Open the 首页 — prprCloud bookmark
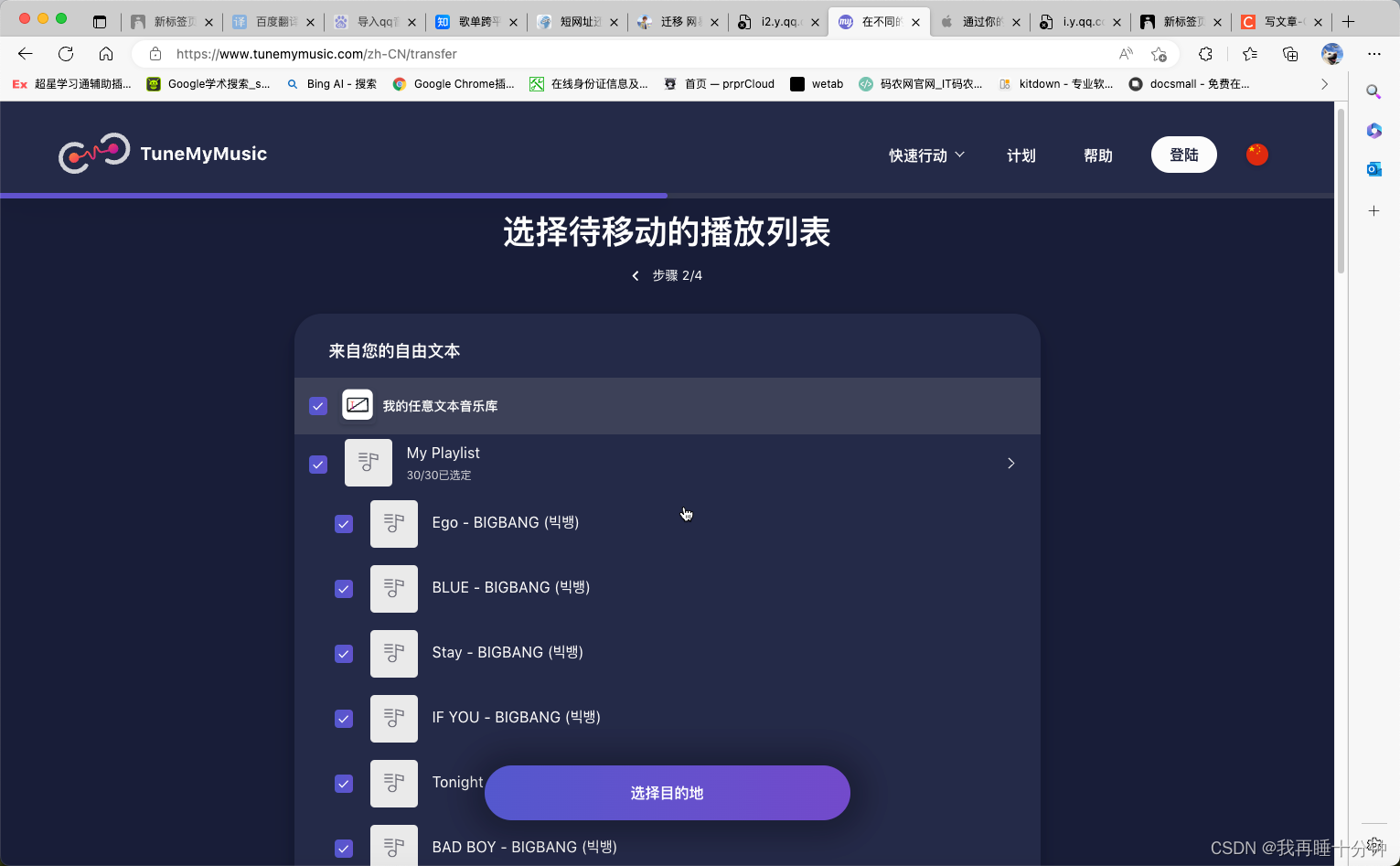 pyautogui.click(x=719, y=84)
